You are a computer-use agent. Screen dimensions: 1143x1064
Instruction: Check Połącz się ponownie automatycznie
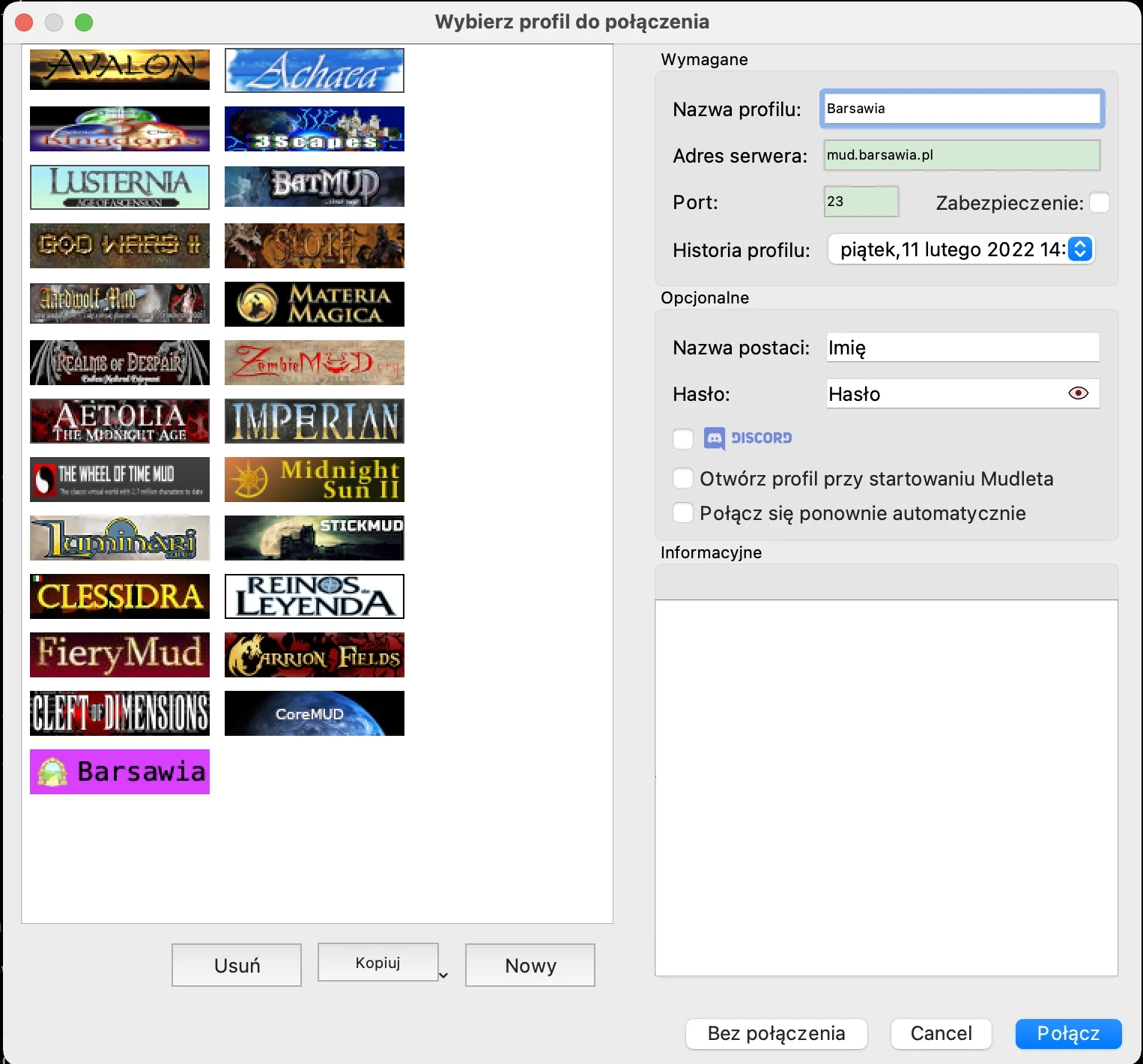[683, 513]
